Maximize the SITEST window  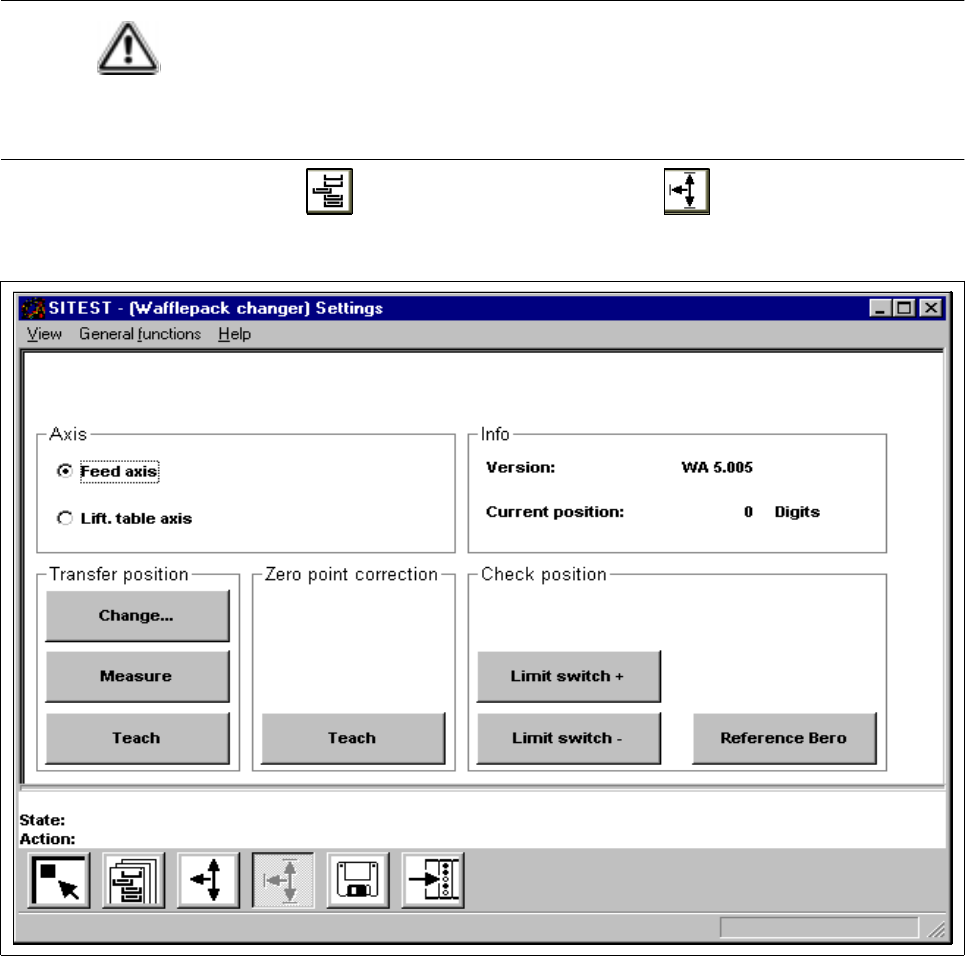point(904,308)
